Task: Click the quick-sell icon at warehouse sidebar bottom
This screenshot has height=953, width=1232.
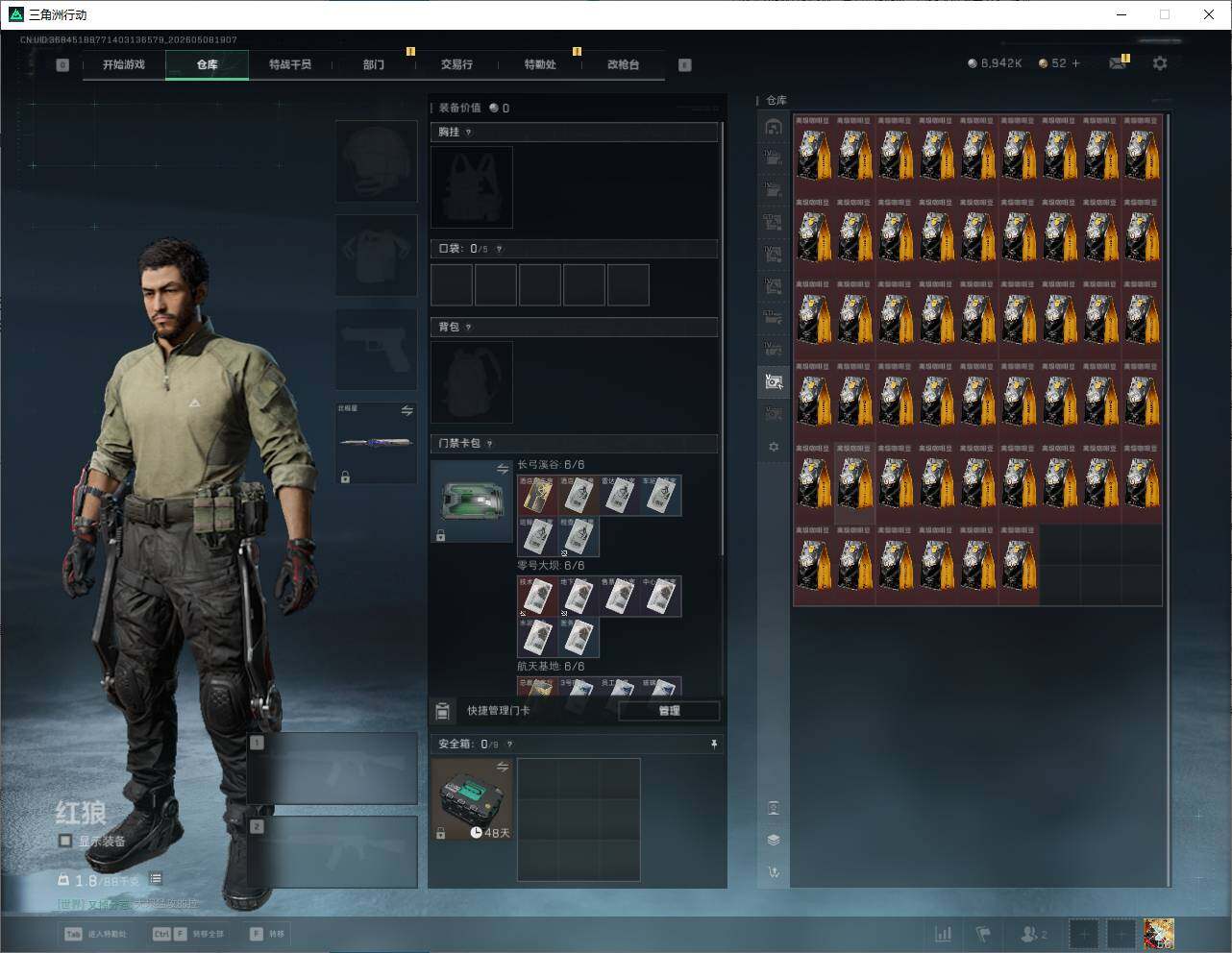Action: [x=774, y=872]
